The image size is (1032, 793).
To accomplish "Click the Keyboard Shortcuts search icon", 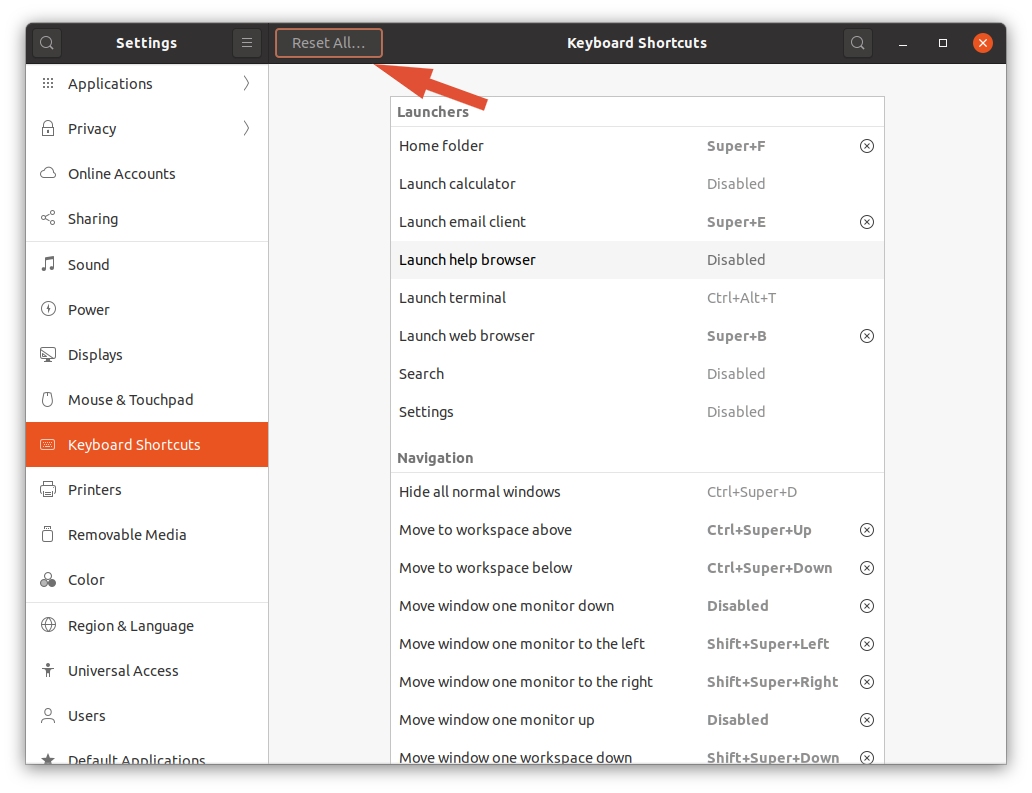I will coord(858,43).
